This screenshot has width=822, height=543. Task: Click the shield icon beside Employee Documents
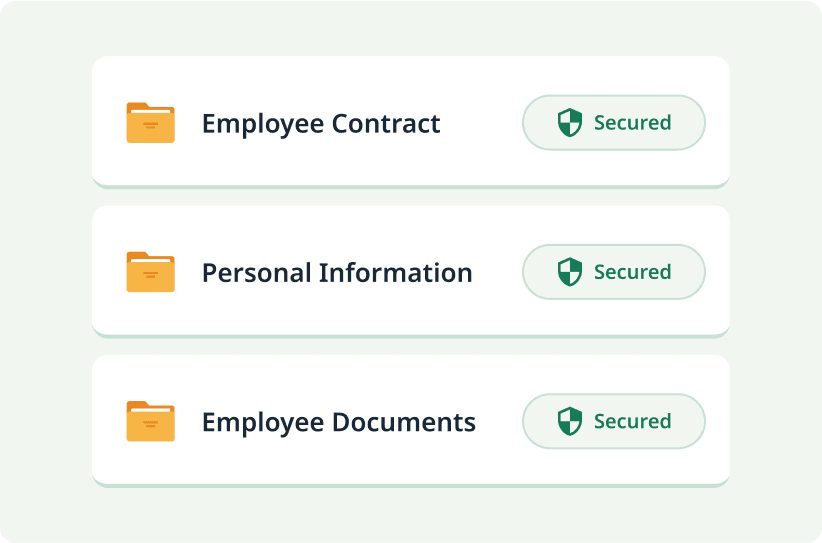click(x=570, y=421)
